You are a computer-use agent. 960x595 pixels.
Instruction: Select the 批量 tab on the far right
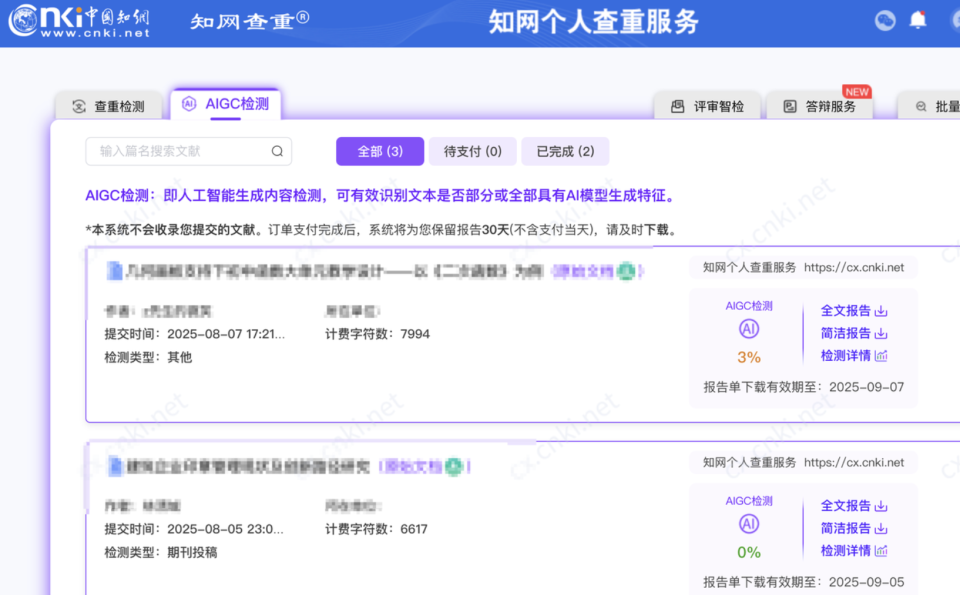tap(938, 106)
